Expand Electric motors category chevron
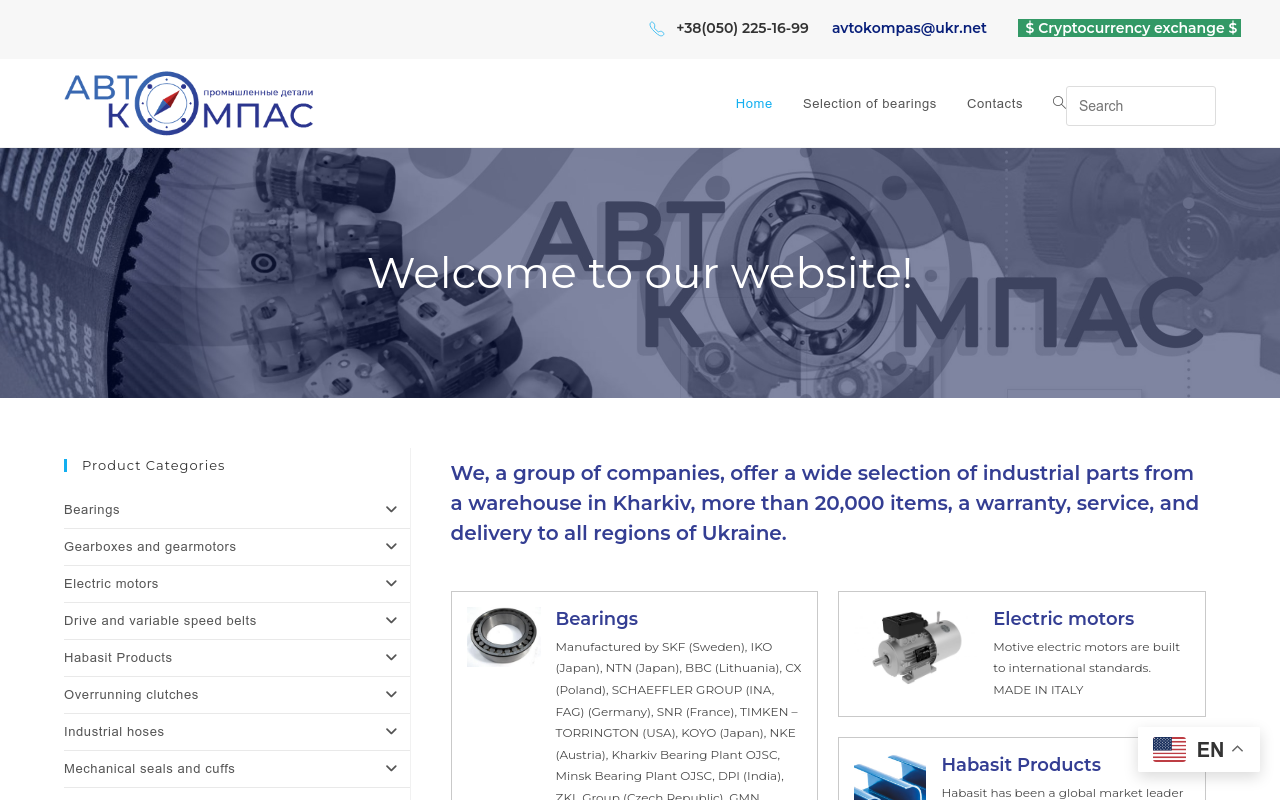Viewport: 1280px width, 800px height. [x=391, y=584]
